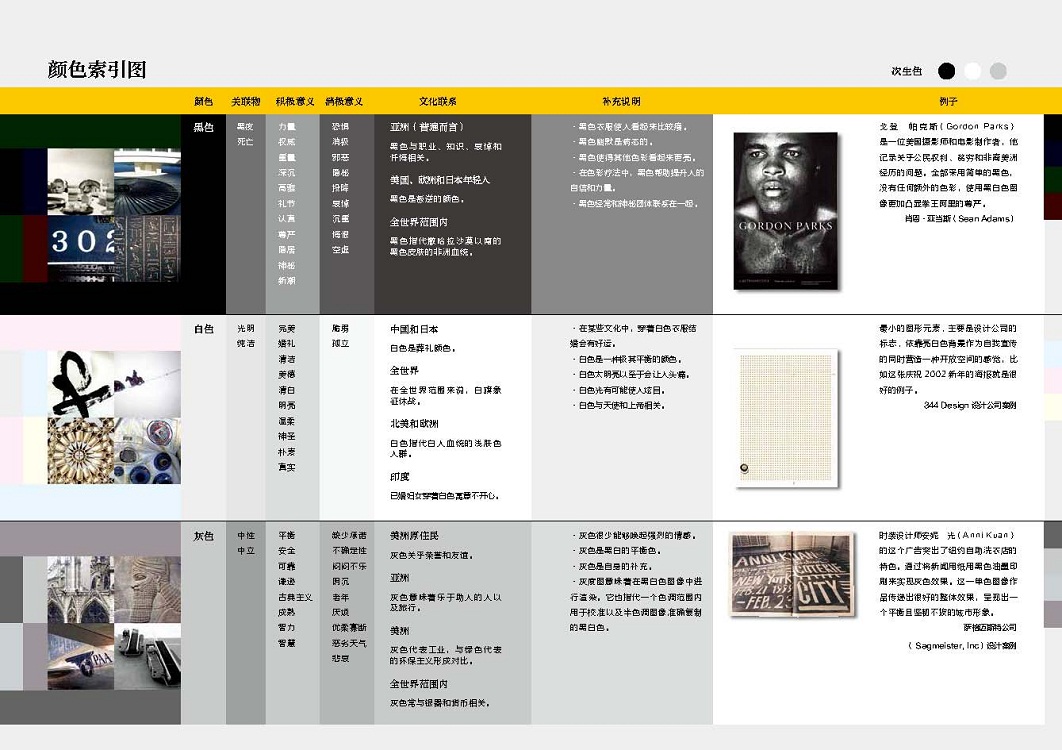Click the 补充说明 column header
Screen dimensions: 1062x750
point(621,102)
